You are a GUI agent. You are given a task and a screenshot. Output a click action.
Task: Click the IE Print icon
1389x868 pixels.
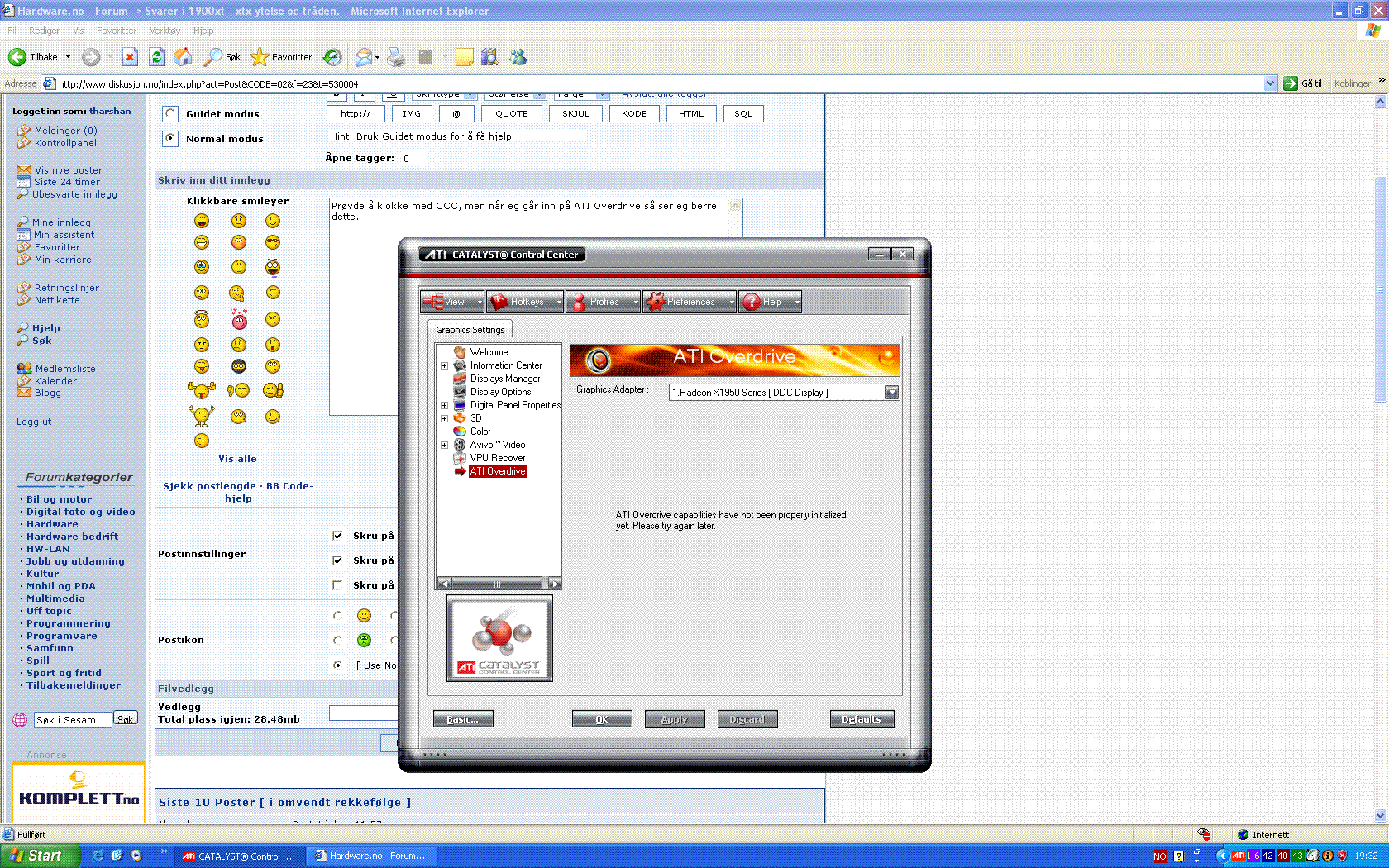[x=396, y=57]
